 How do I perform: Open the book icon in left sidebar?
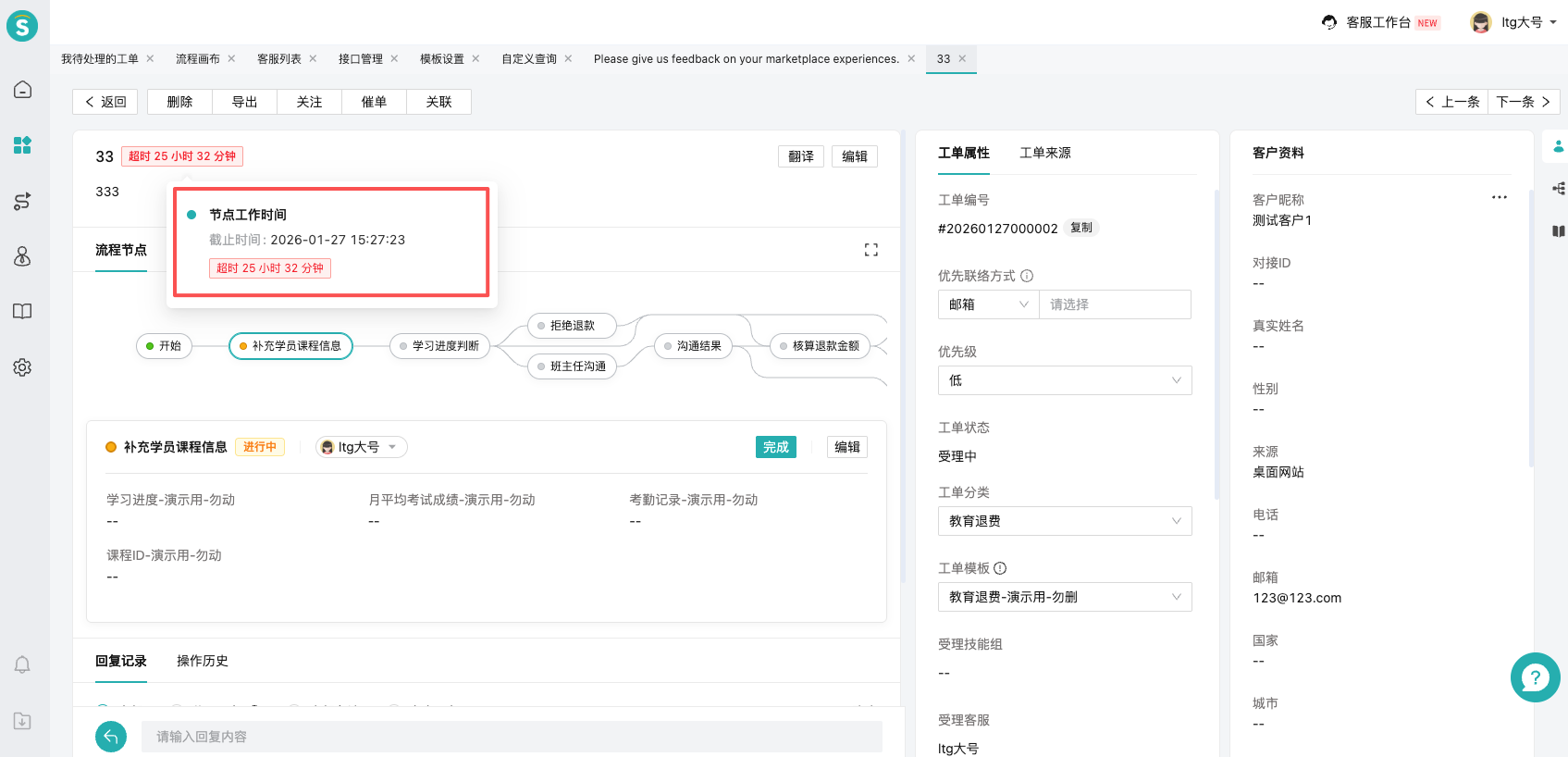(22, 312)
